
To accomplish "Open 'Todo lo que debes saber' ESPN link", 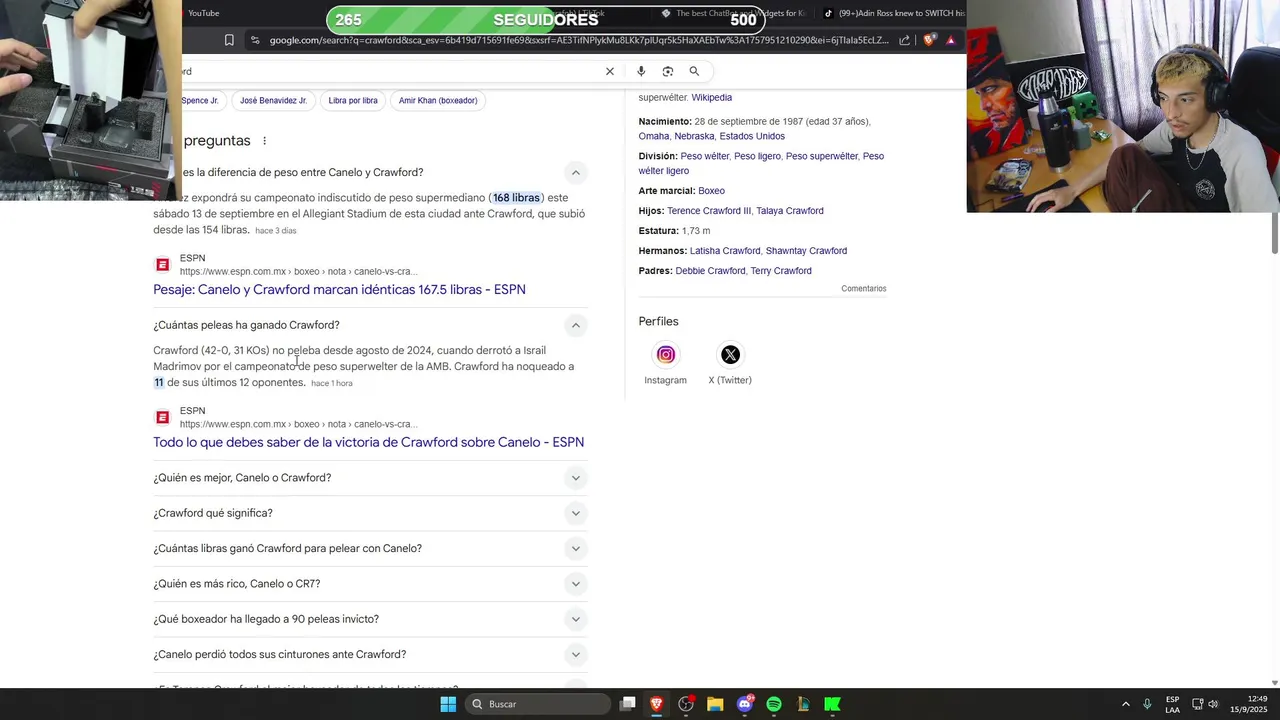I will point(368,442).
